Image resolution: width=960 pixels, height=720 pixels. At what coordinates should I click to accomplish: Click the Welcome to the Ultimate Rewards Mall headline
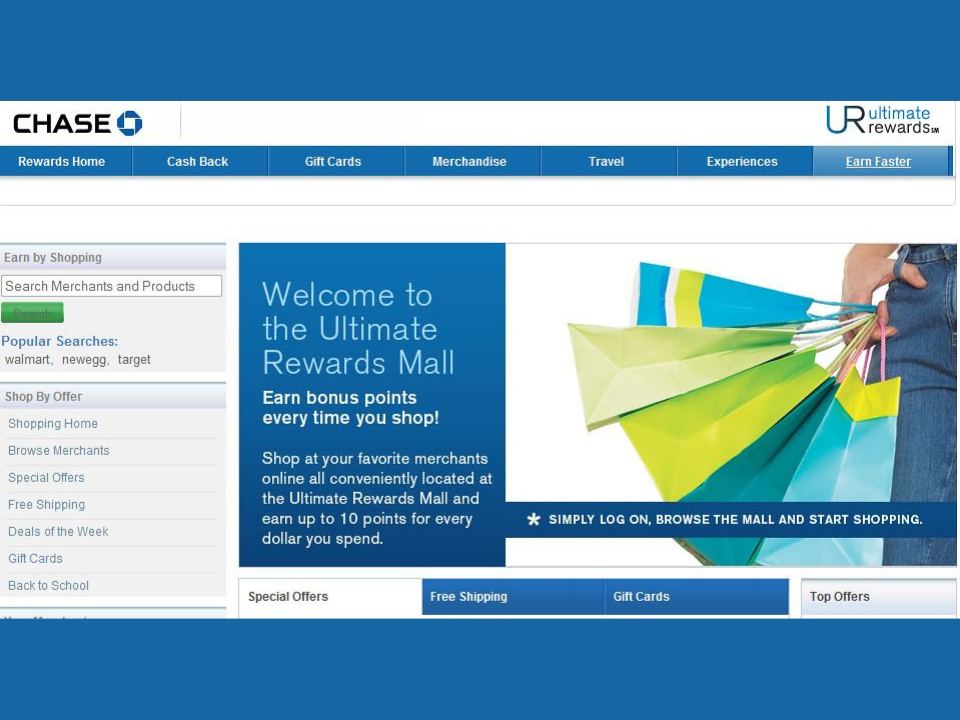359,328
